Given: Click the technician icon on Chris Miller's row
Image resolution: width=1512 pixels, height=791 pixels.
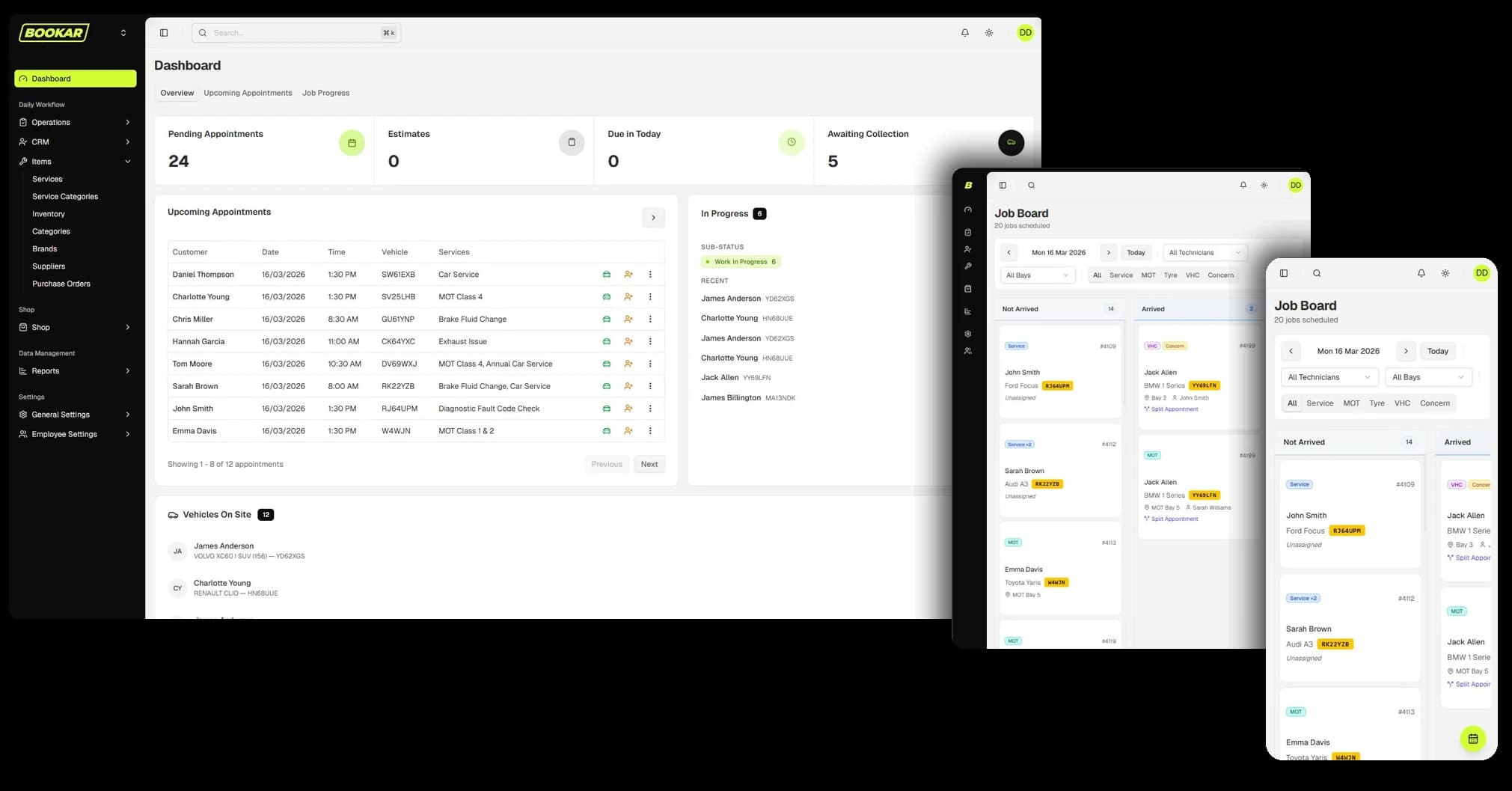Looking at the screenshot, I should (628, 319).
